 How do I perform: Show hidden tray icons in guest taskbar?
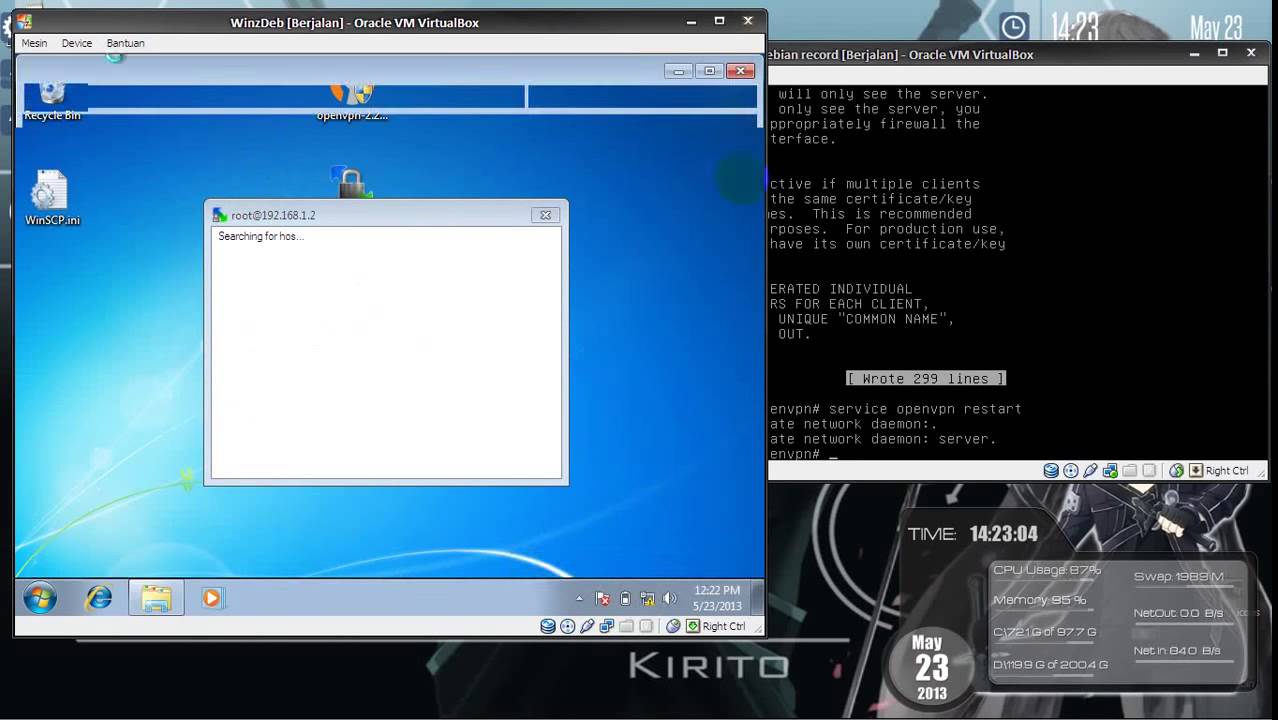click(x=579, y=599)
